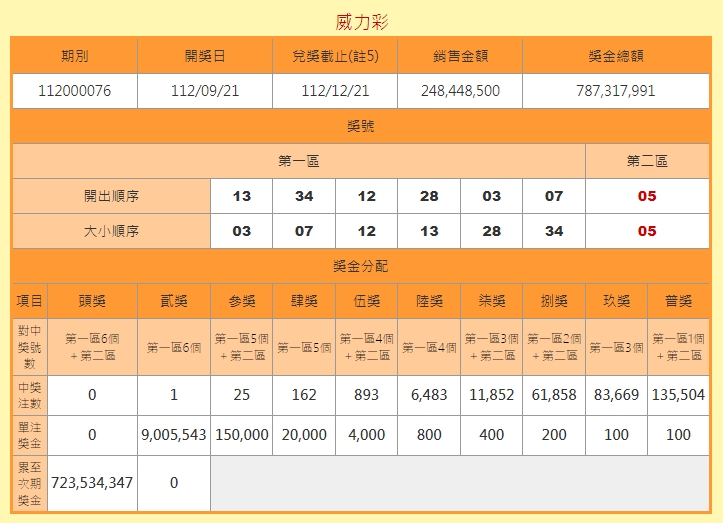723x523 pixels.
Task: Click the 獎金總額 header cell
Action: point(616,56)
